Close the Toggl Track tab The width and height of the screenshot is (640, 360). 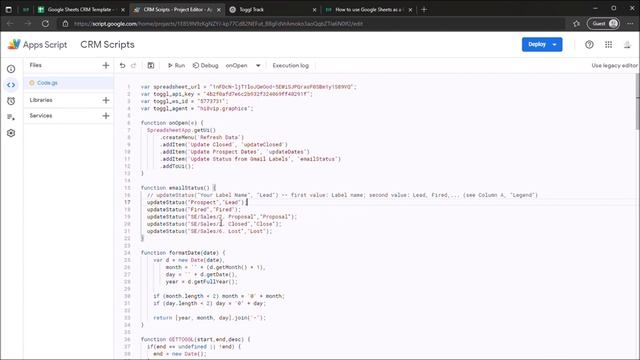(x=314, y=10)
